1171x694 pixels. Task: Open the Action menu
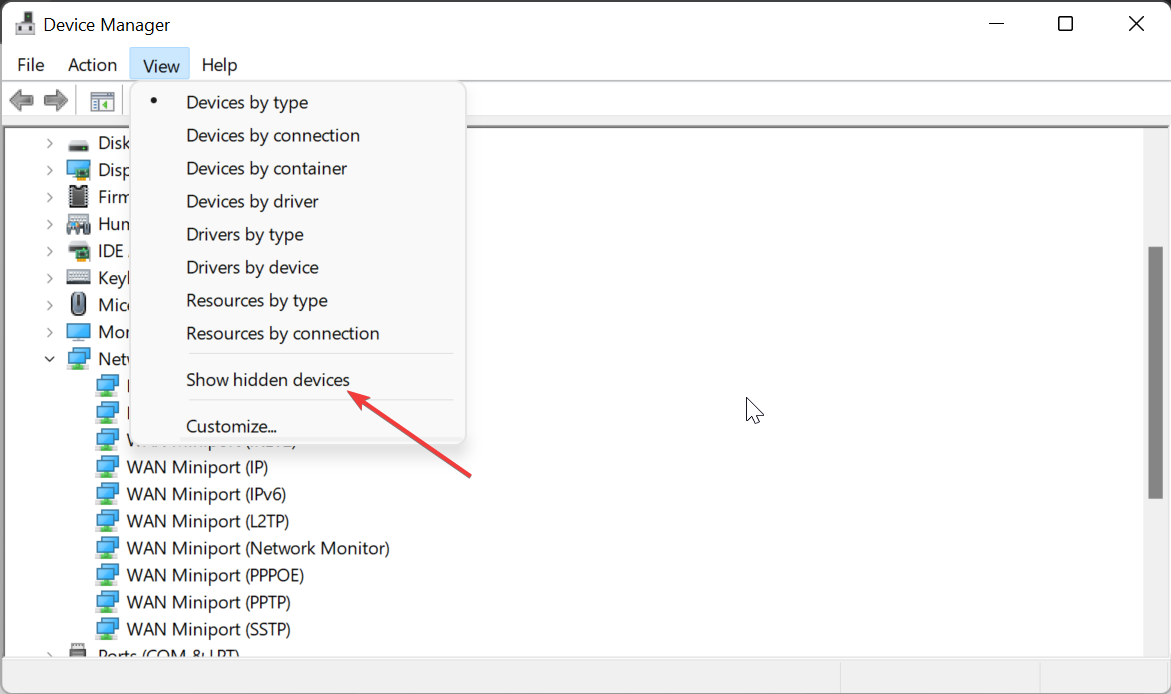[92, 65]
